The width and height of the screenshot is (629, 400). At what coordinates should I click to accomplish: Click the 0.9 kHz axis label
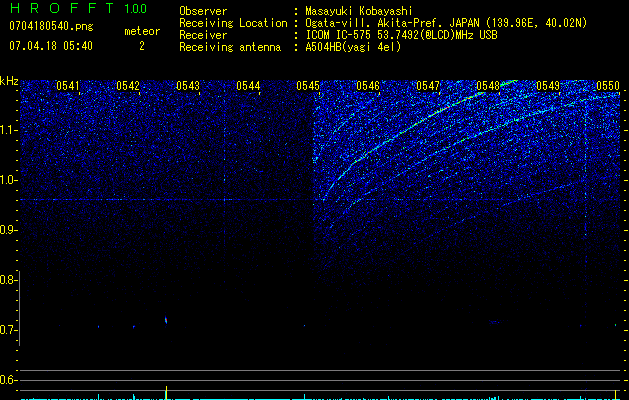click(x=9, y=230)
